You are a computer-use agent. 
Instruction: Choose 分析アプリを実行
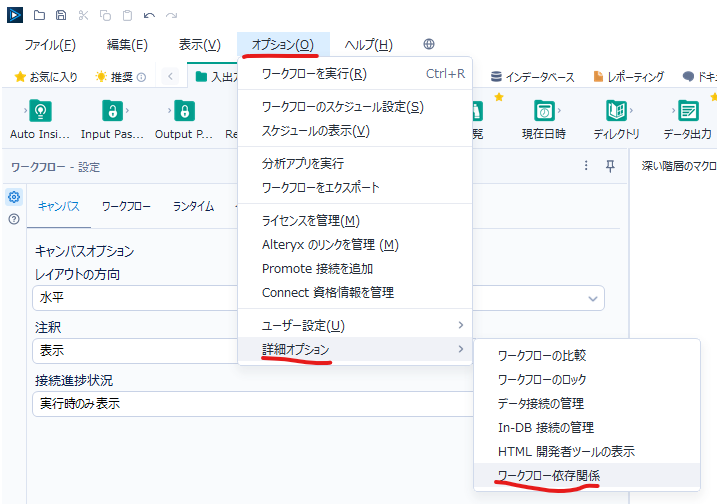[x=355, y=163]
